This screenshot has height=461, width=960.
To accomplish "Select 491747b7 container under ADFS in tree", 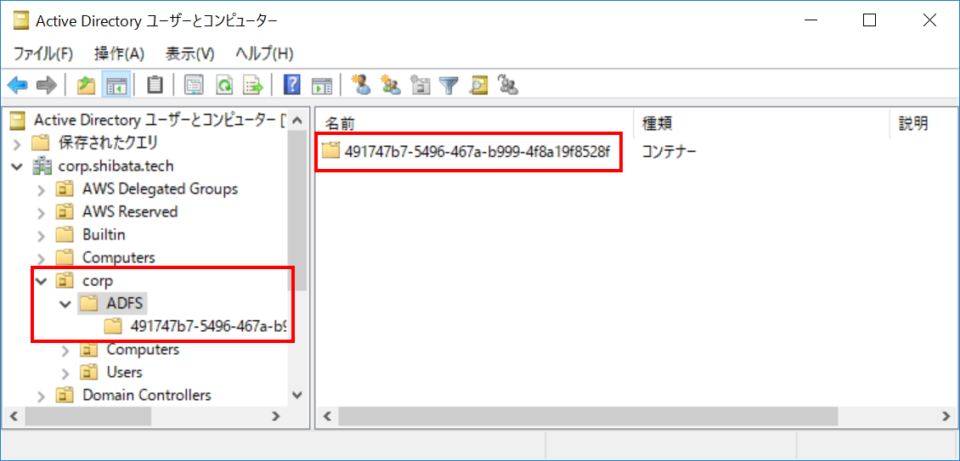I will coord(208,326).
